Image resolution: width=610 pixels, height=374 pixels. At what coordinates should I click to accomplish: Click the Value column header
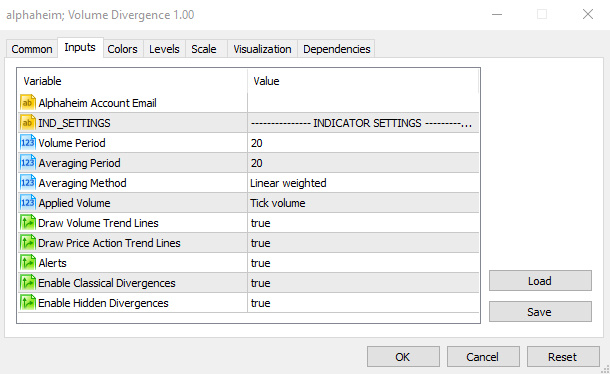tap(363, 81)
